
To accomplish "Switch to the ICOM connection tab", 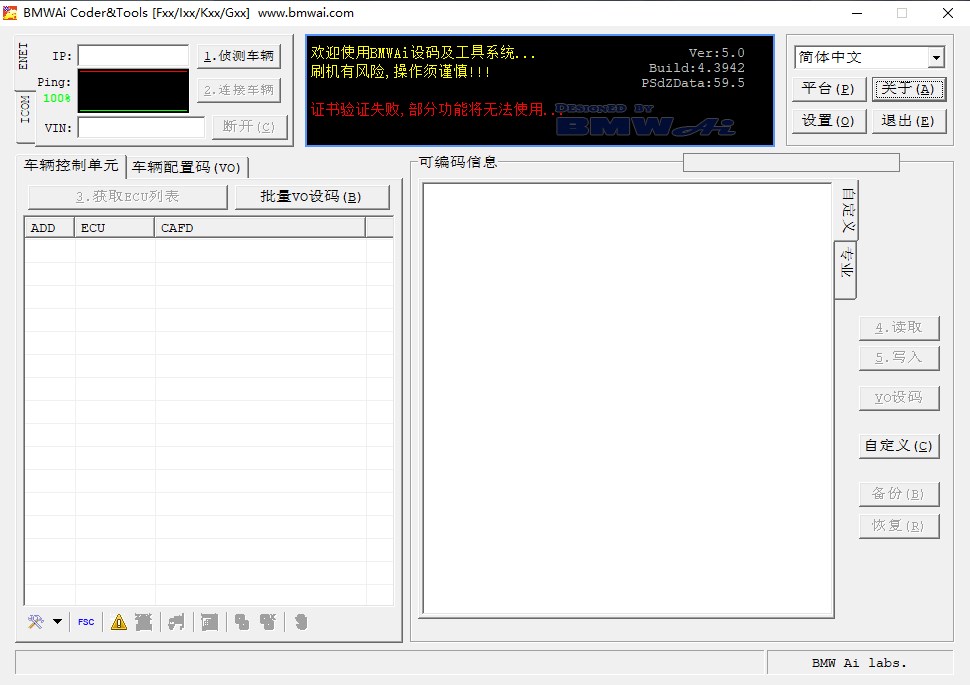I will pos(25,109).
